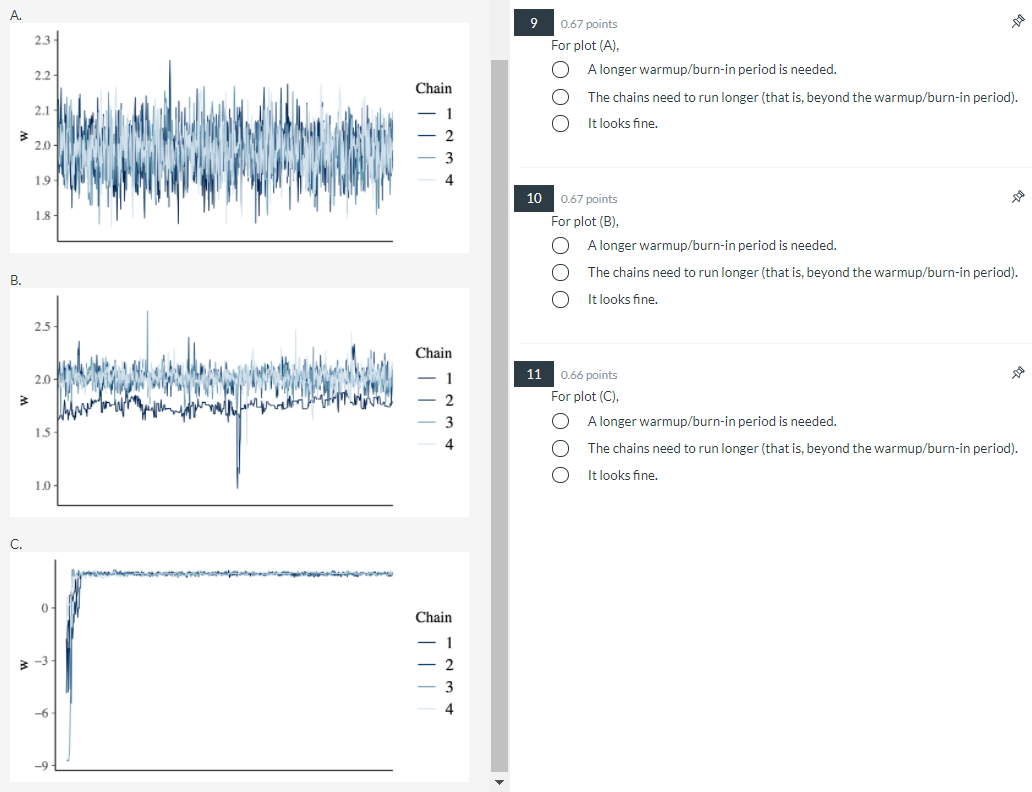Click the Chain 1 legend line in plot A

(x=429, y=112)
